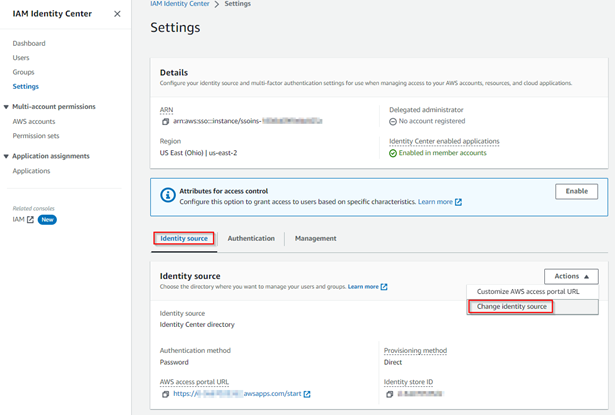This screenshot has height=415, width=615.
Task: Open external link icon beside IAM
Action: 30,220
